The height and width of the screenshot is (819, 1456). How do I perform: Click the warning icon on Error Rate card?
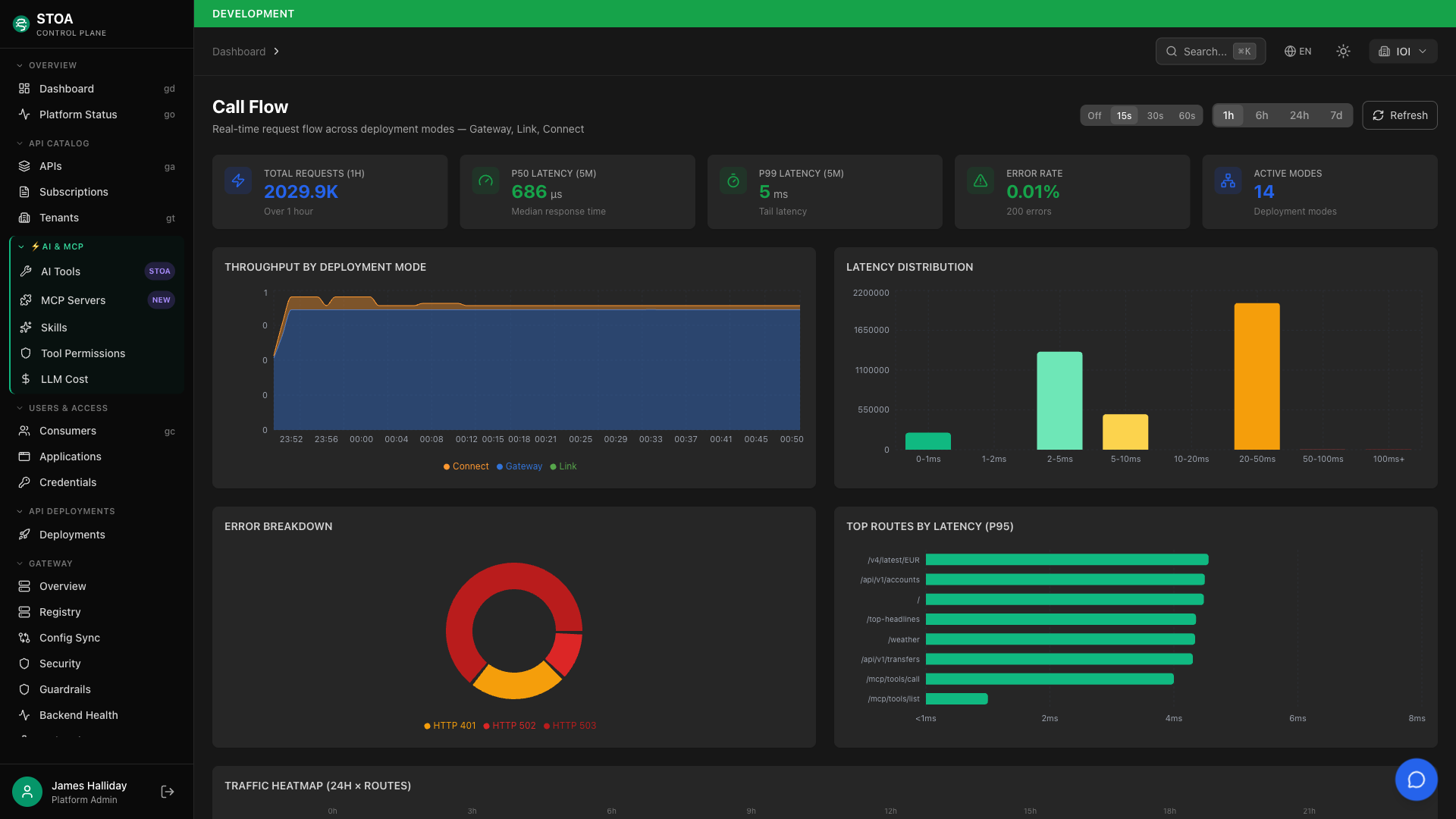coord(981,180)
